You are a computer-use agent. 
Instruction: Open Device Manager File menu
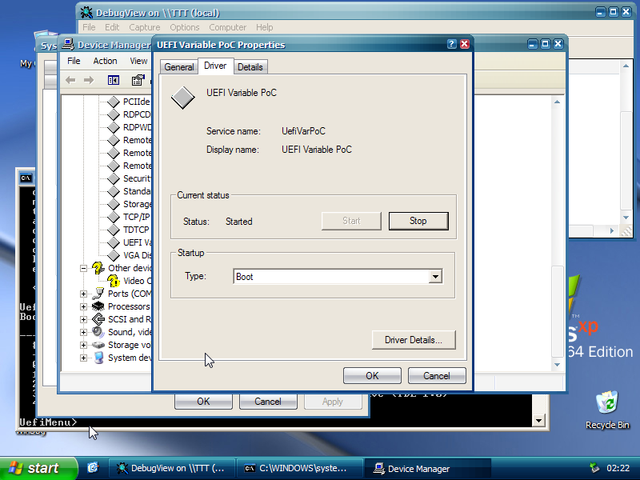point(74,61)
